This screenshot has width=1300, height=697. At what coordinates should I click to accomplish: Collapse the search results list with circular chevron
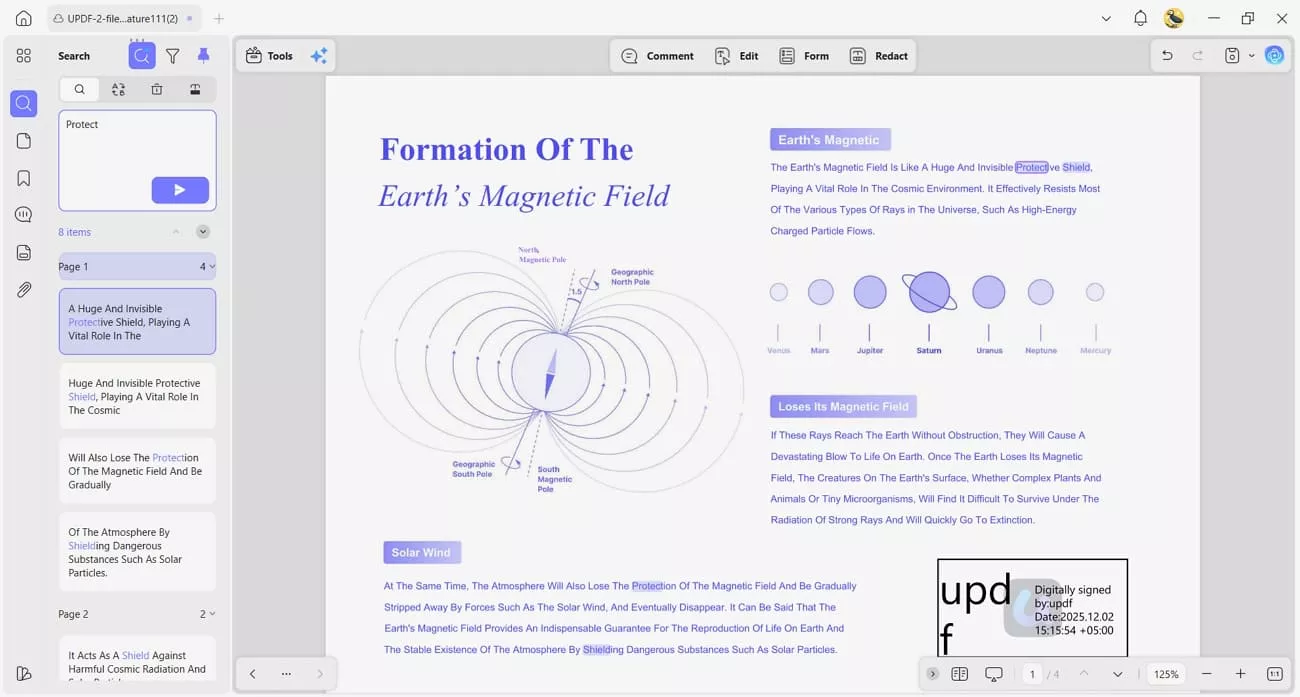202,231
